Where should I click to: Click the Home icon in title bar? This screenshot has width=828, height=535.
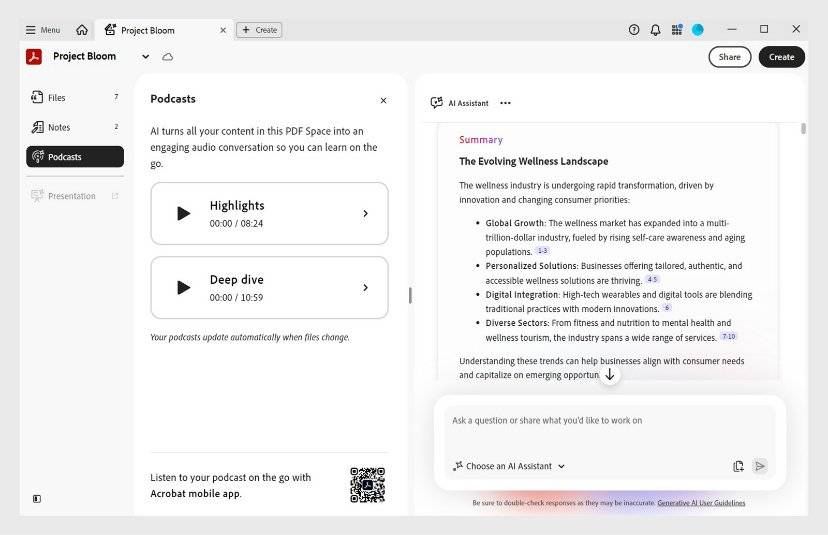[x=82, y=30]
